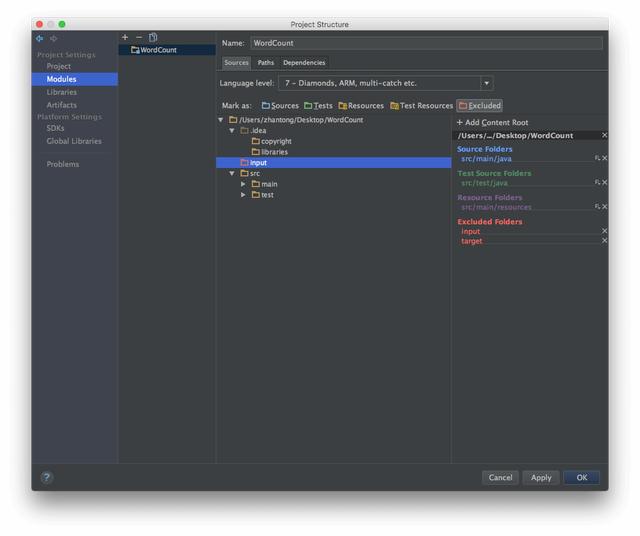
Task: Open Libraries in the sidebar
Action: pyautogui.click(x=62, y=92)
